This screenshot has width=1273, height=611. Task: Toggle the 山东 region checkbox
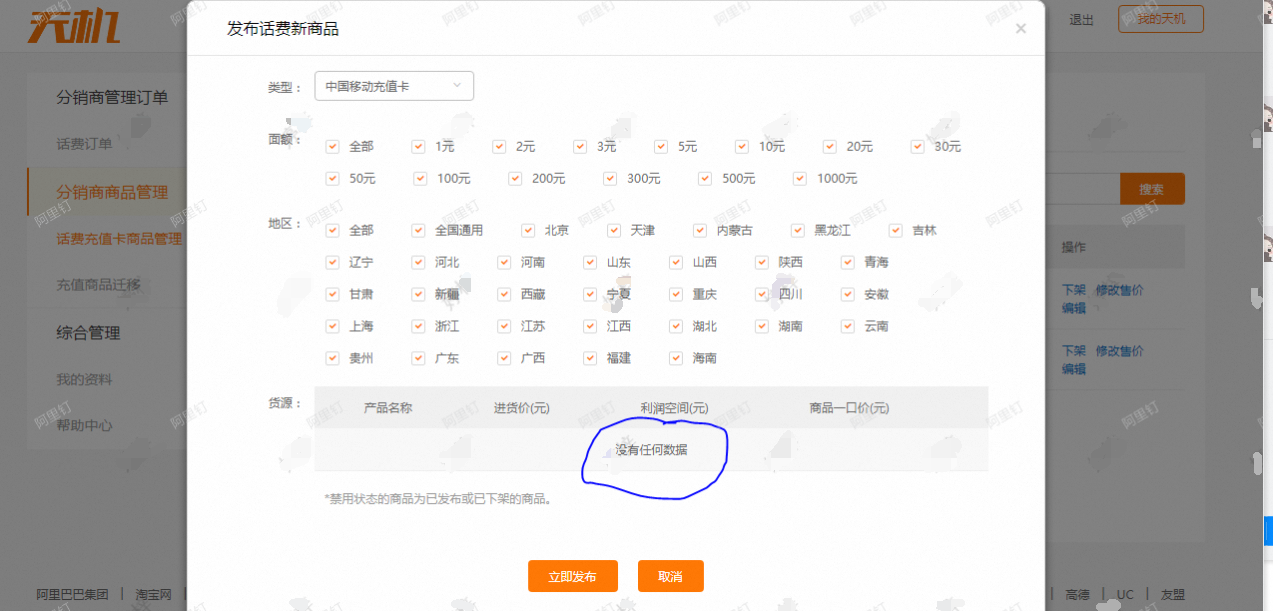590,262
